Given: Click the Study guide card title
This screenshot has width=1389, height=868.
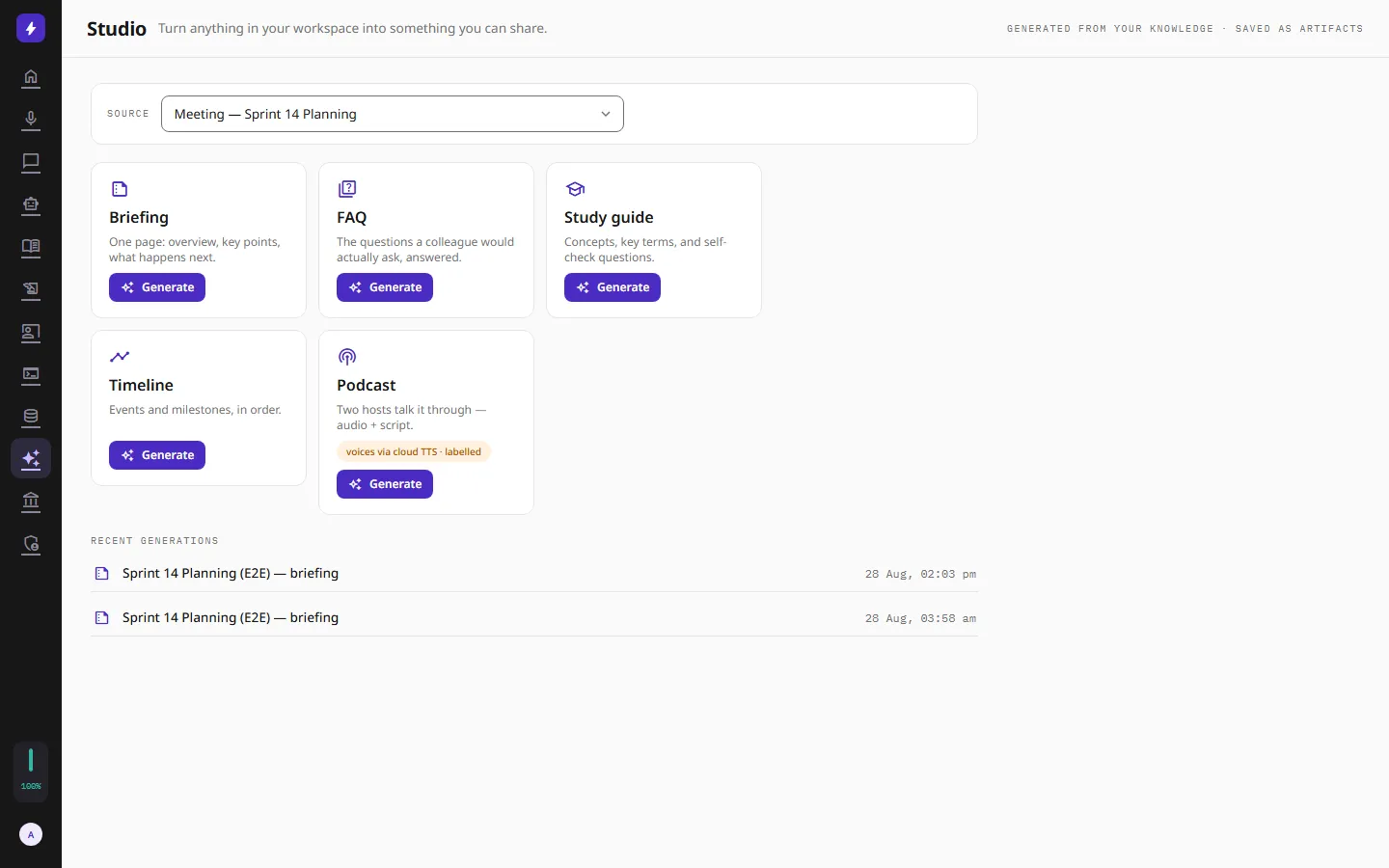Looking at the screenshot, I should [609, 217].
